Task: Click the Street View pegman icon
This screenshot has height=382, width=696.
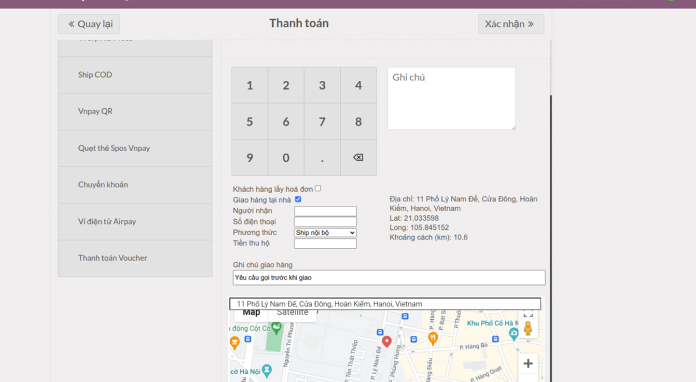Action: [528, 328]
